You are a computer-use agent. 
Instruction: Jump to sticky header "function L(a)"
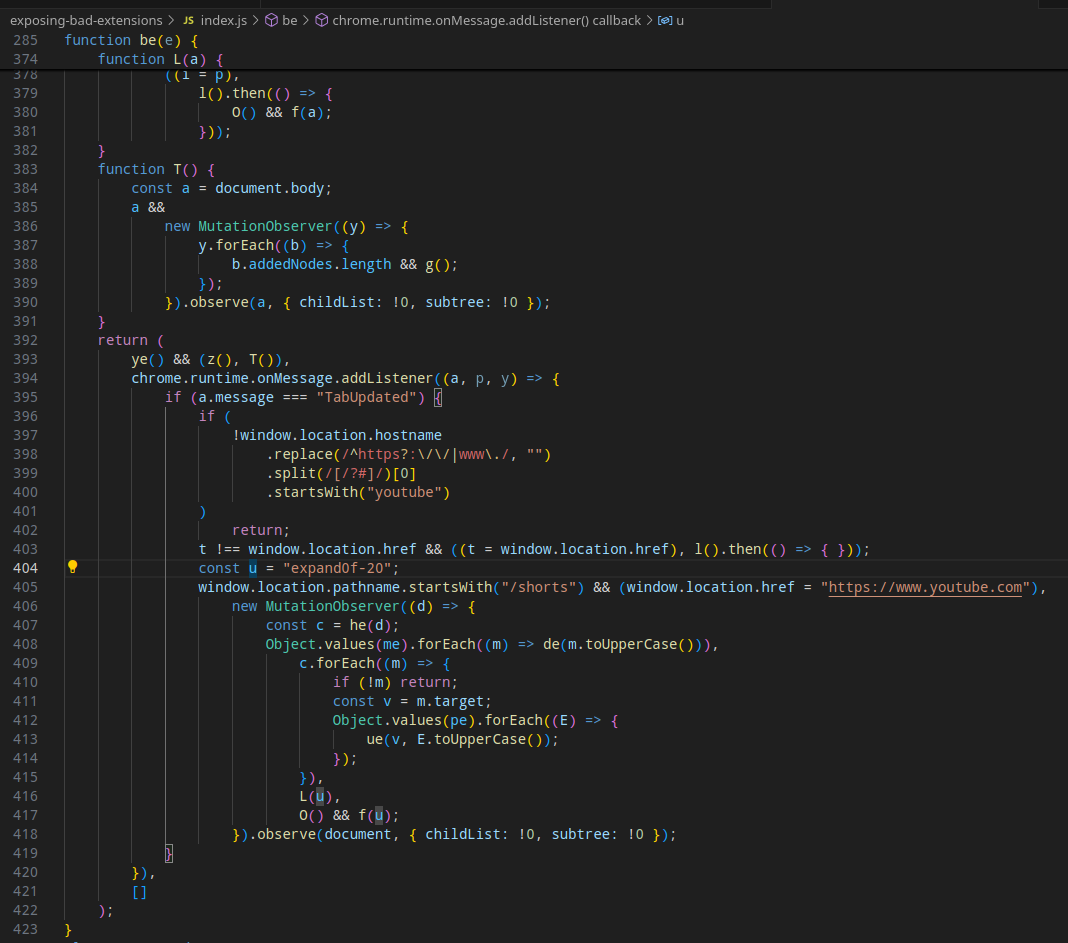tap(160, 59)
